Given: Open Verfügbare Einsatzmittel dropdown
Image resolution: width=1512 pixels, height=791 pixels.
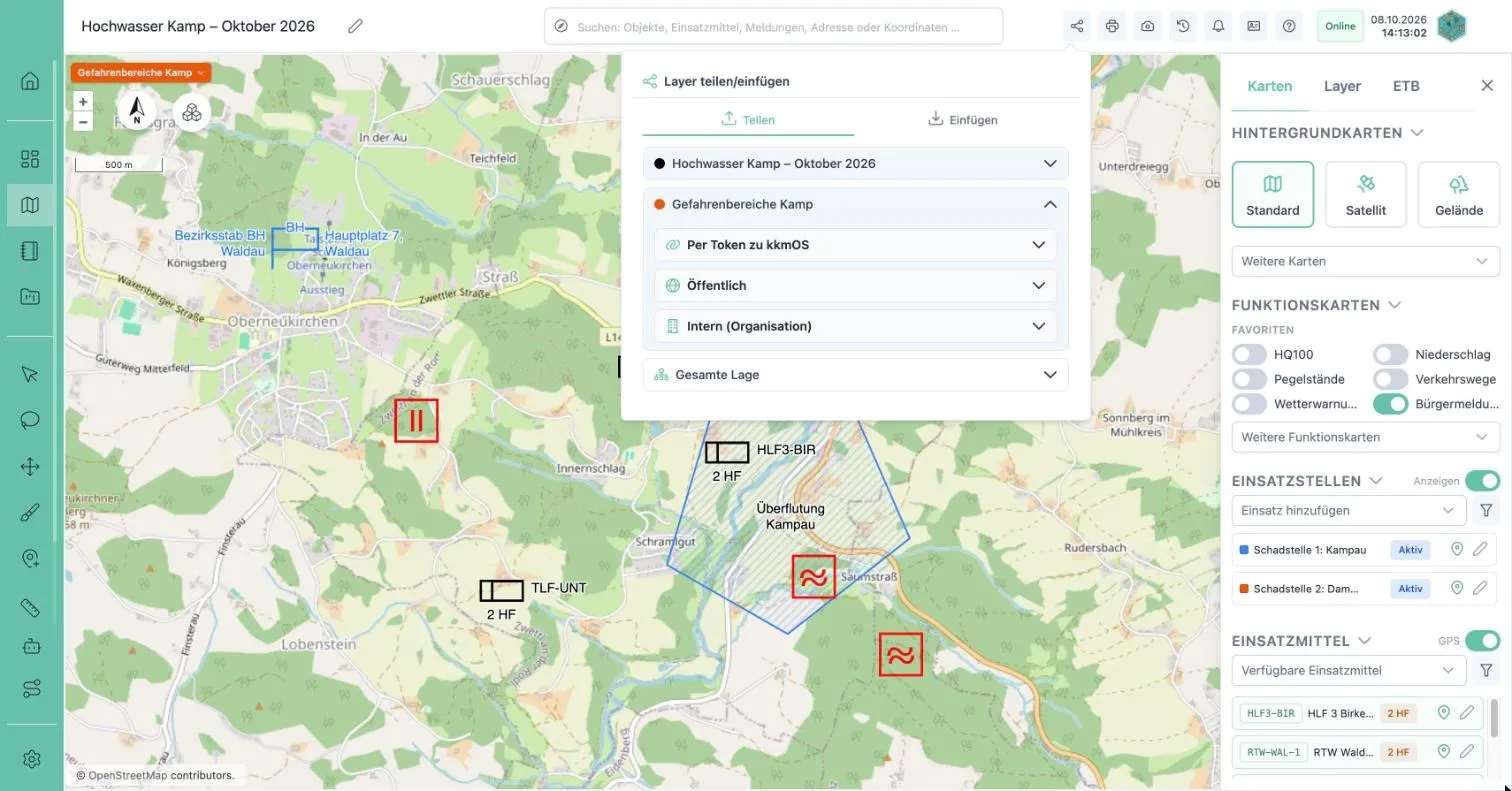Looking at the screenshot, I should (x=1348, y=670).
